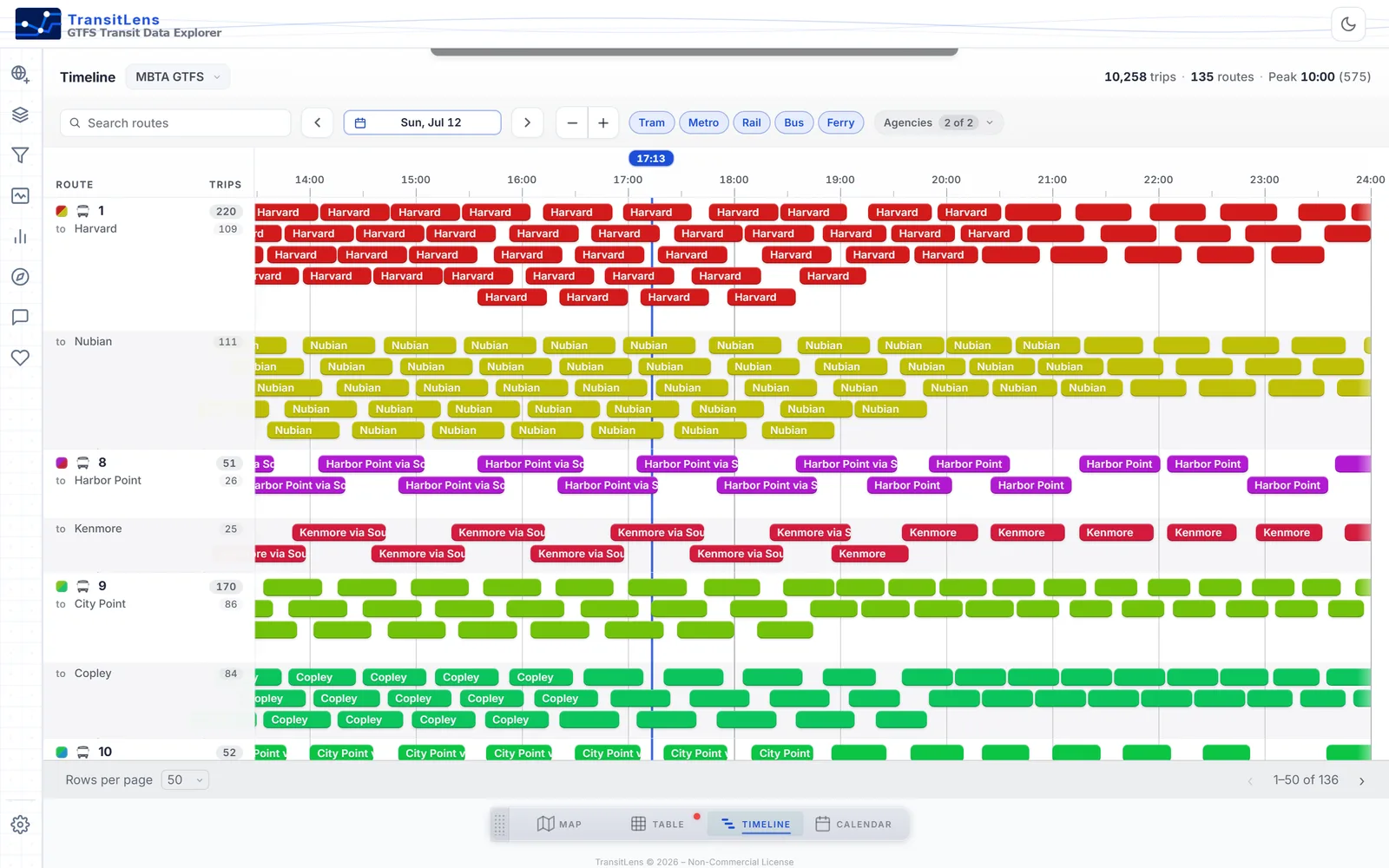Click the route 1 red color swatch
1389x868 pixels.
click(62, 211)
